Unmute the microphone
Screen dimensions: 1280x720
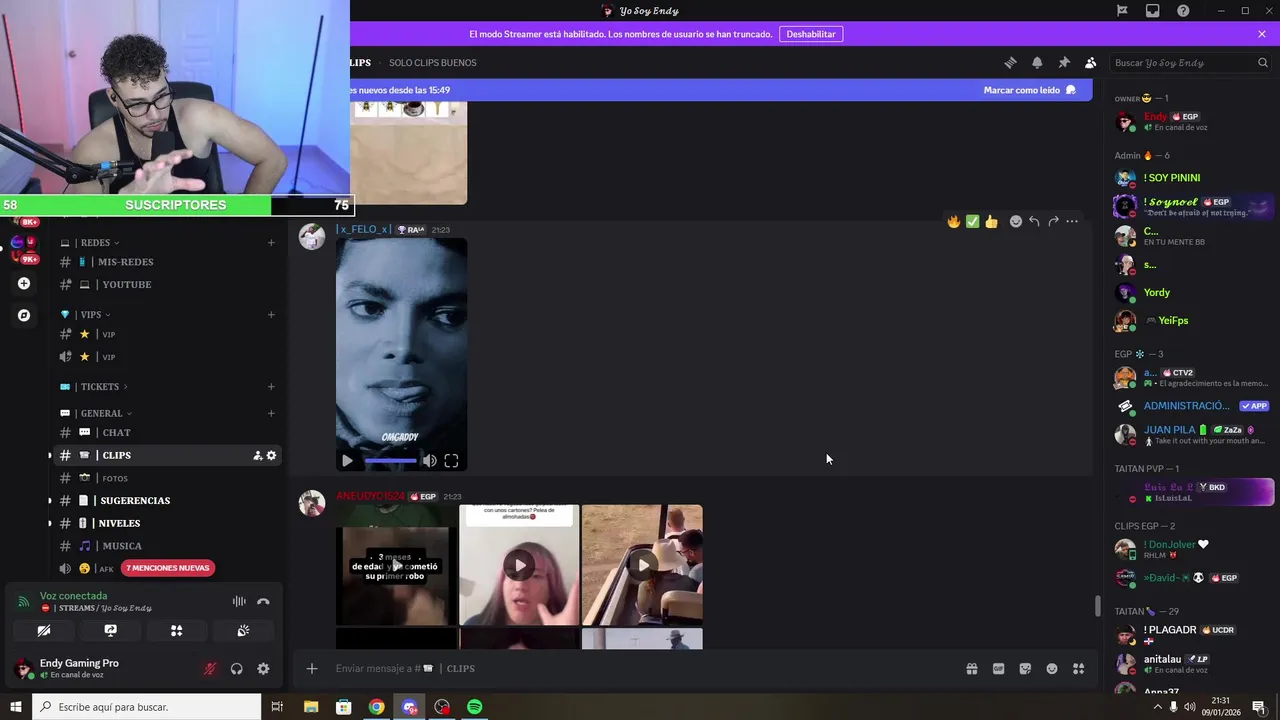pos(210,669)
